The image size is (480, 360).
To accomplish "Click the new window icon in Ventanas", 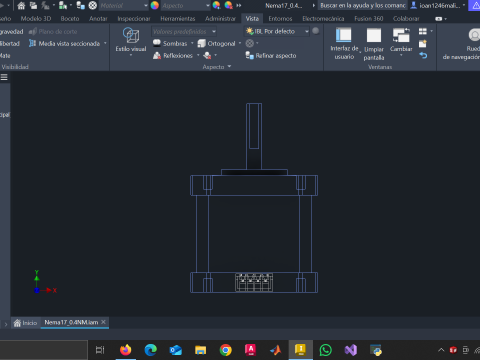I will pos(423,44).
